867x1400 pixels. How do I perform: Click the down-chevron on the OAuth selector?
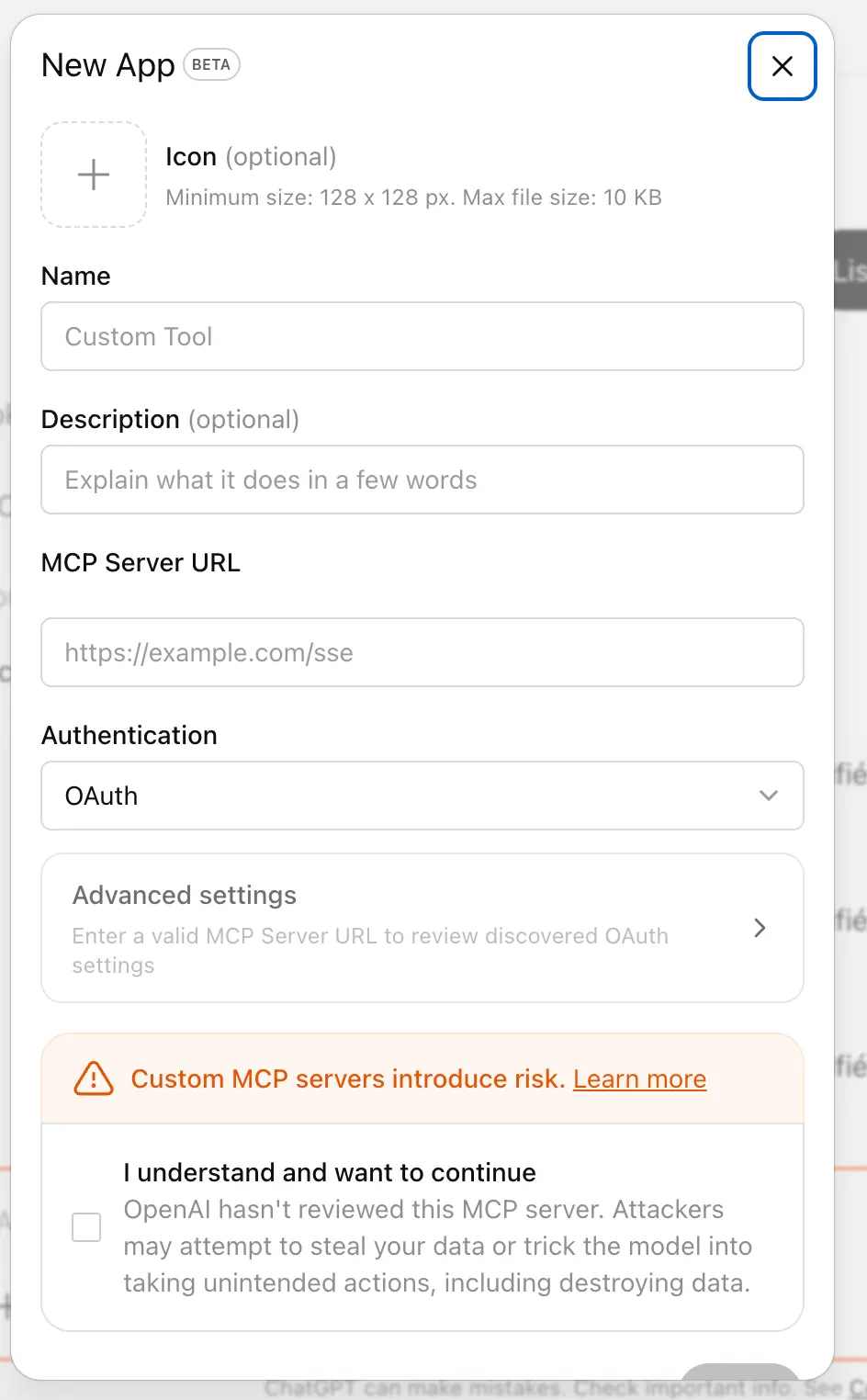coord(769,796)
